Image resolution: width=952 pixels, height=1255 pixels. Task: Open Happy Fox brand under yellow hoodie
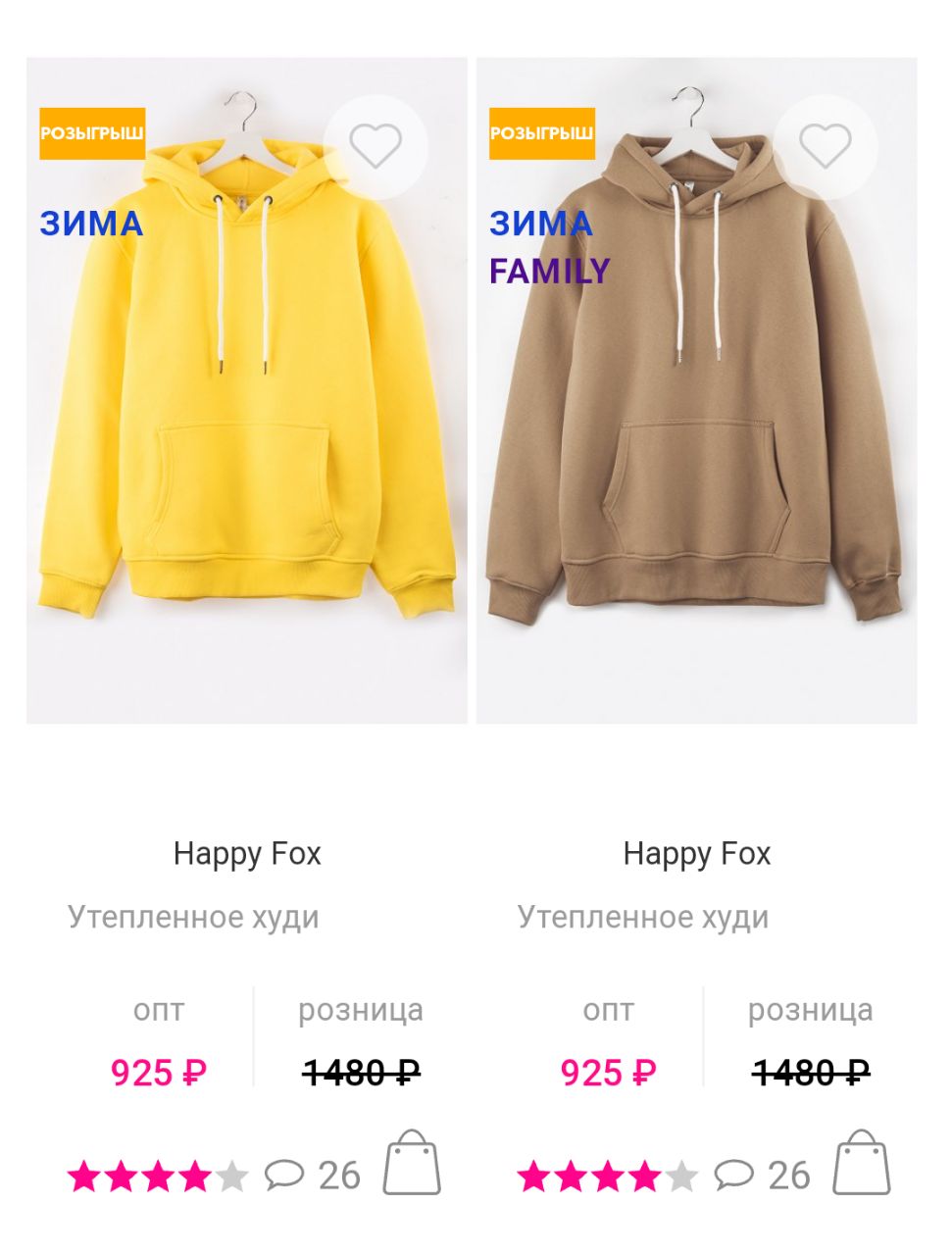point(247,854)
